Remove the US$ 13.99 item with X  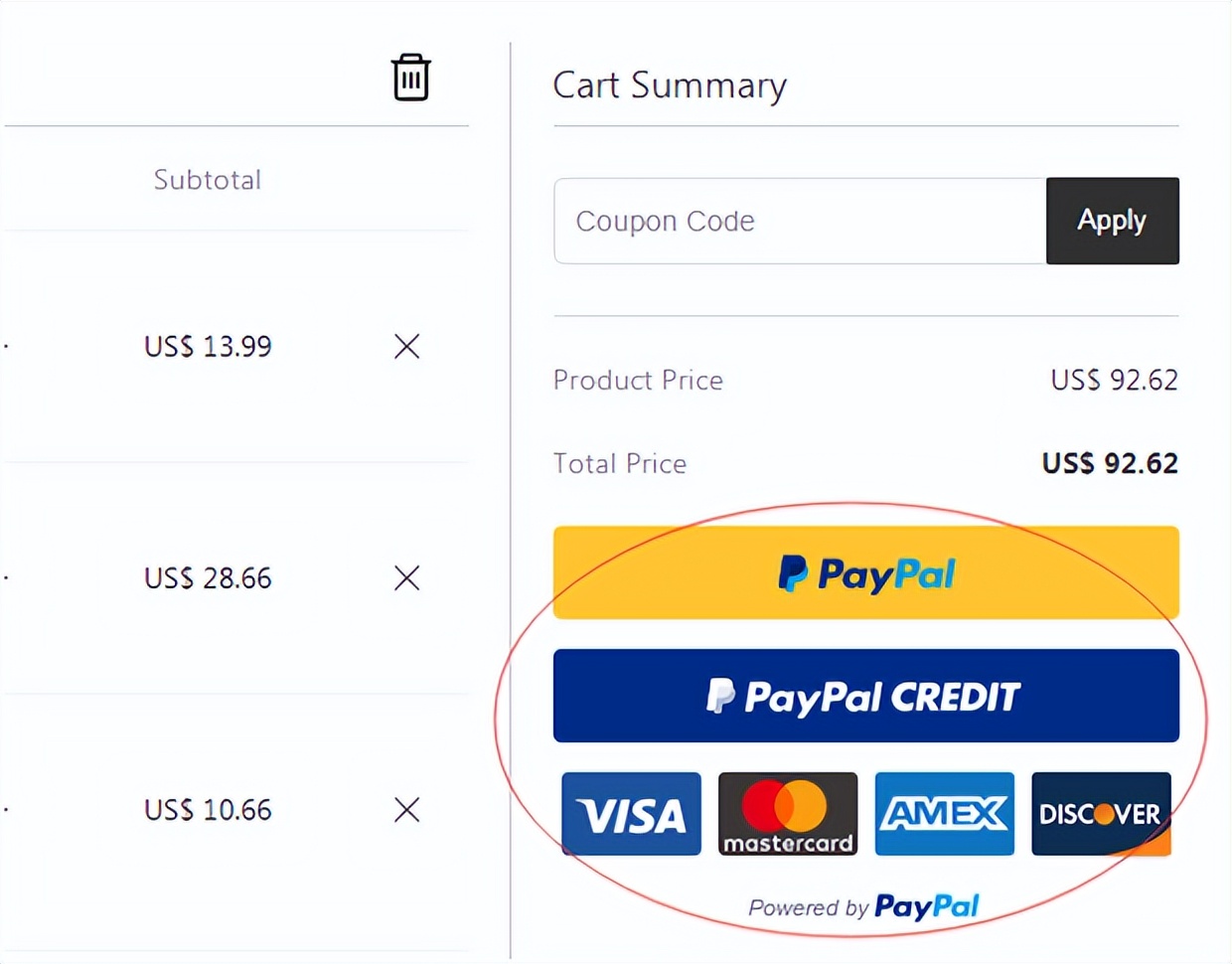406,346
